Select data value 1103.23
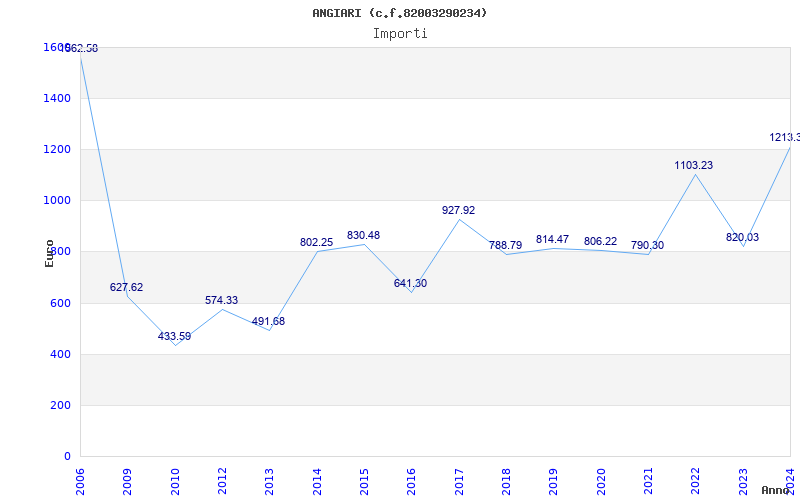800x500 pixels. (694, 165)
